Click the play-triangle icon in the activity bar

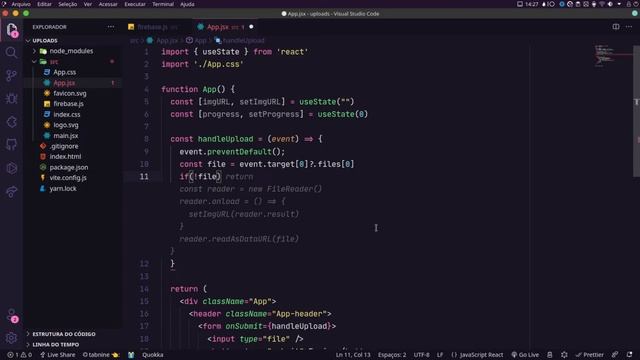click(11, 168)
